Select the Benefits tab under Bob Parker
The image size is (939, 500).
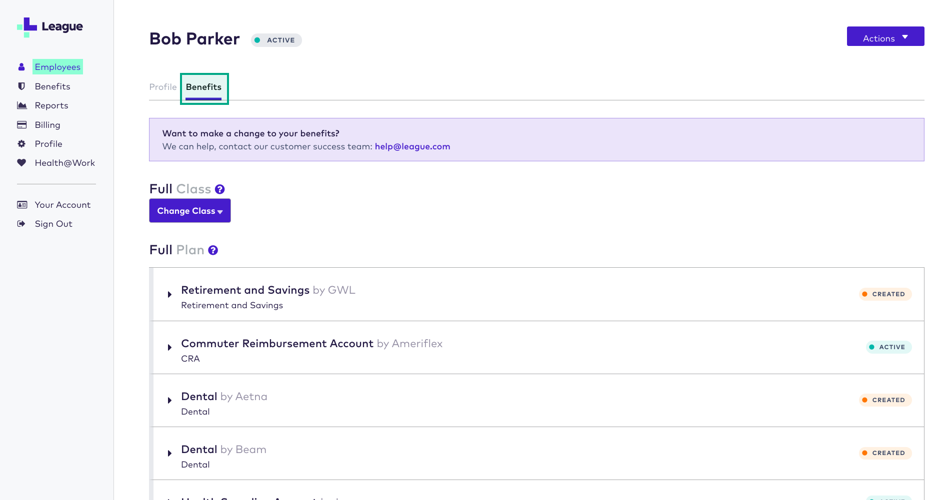[204, 87]
